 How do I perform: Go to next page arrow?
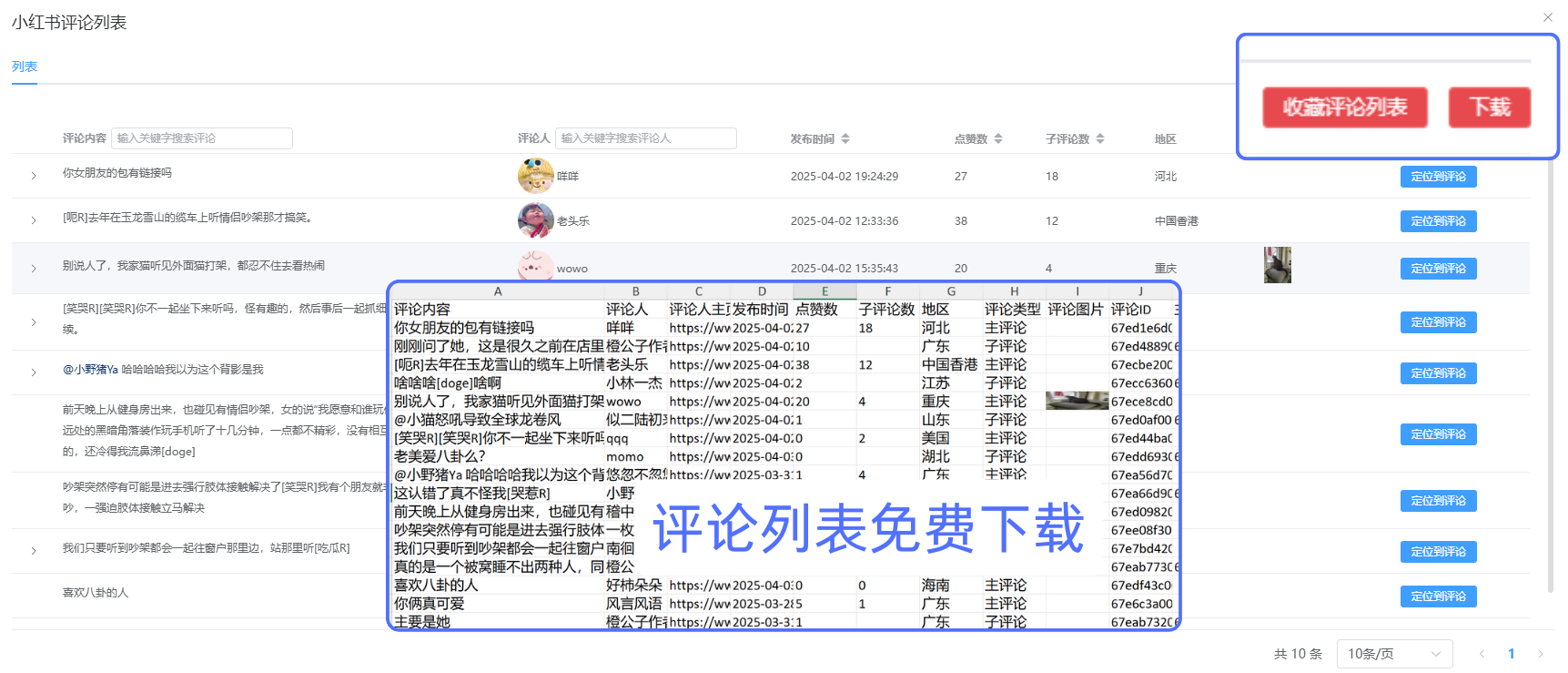1541,654
